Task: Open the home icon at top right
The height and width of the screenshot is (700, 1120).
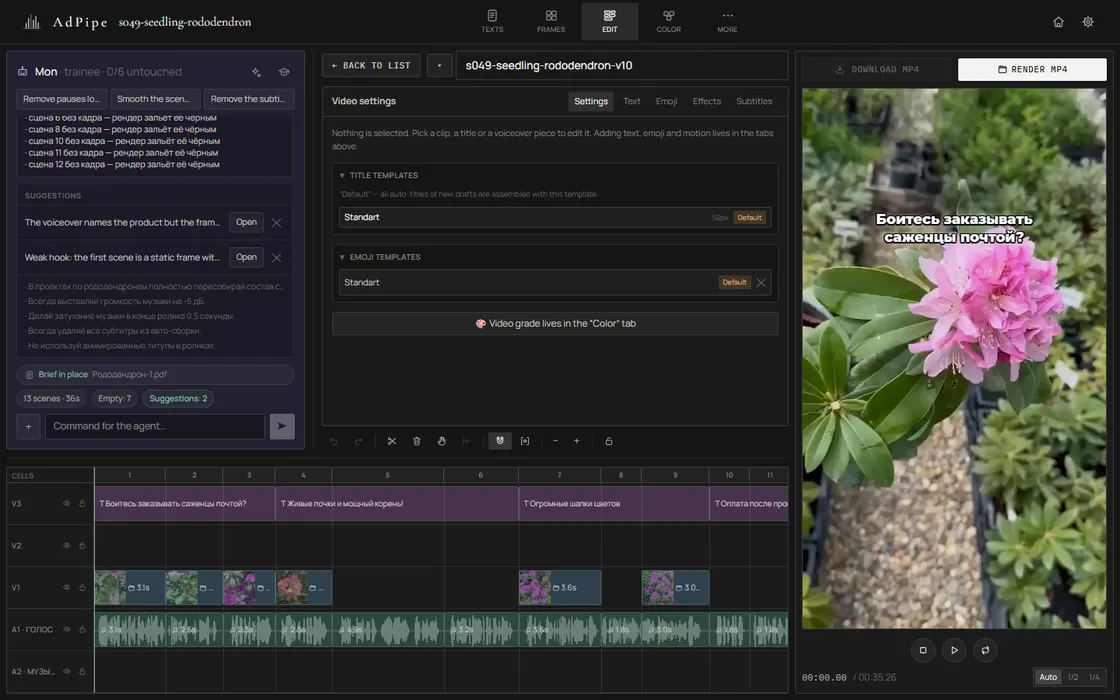Action: coord(1059,22)
